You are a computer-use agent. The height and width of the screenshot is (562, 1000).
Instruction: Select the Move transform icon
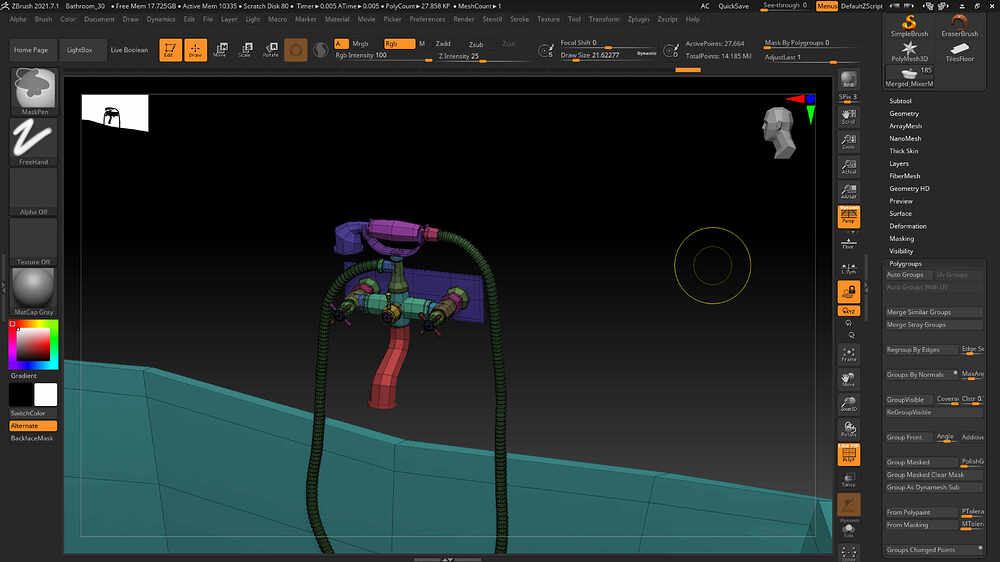pos(221,50)
